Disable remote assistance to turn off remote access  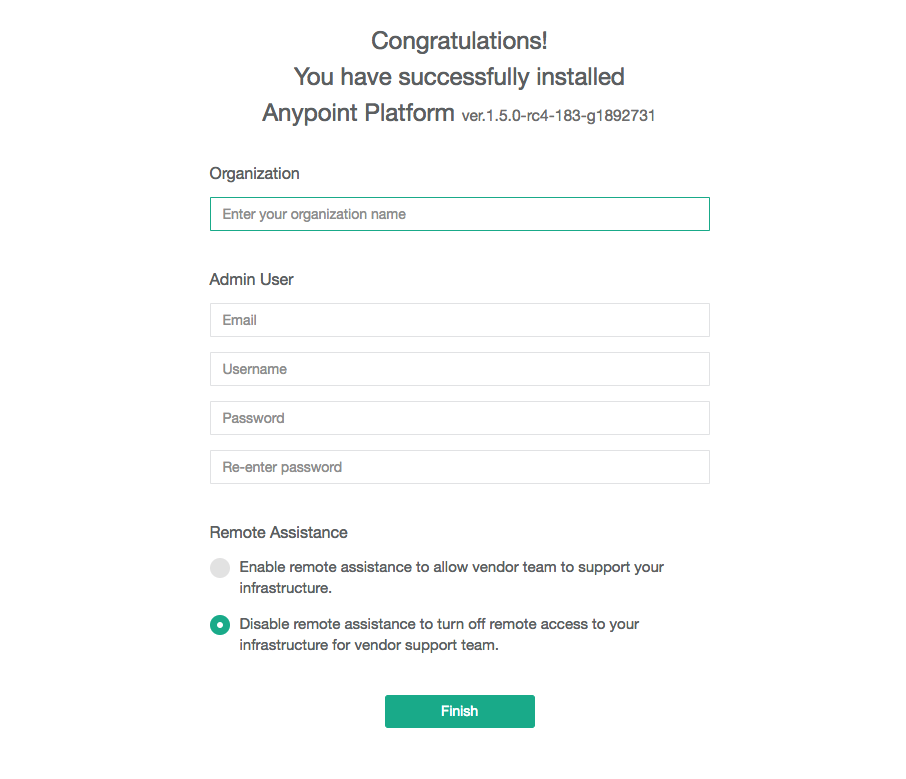(x=219, y=625)
